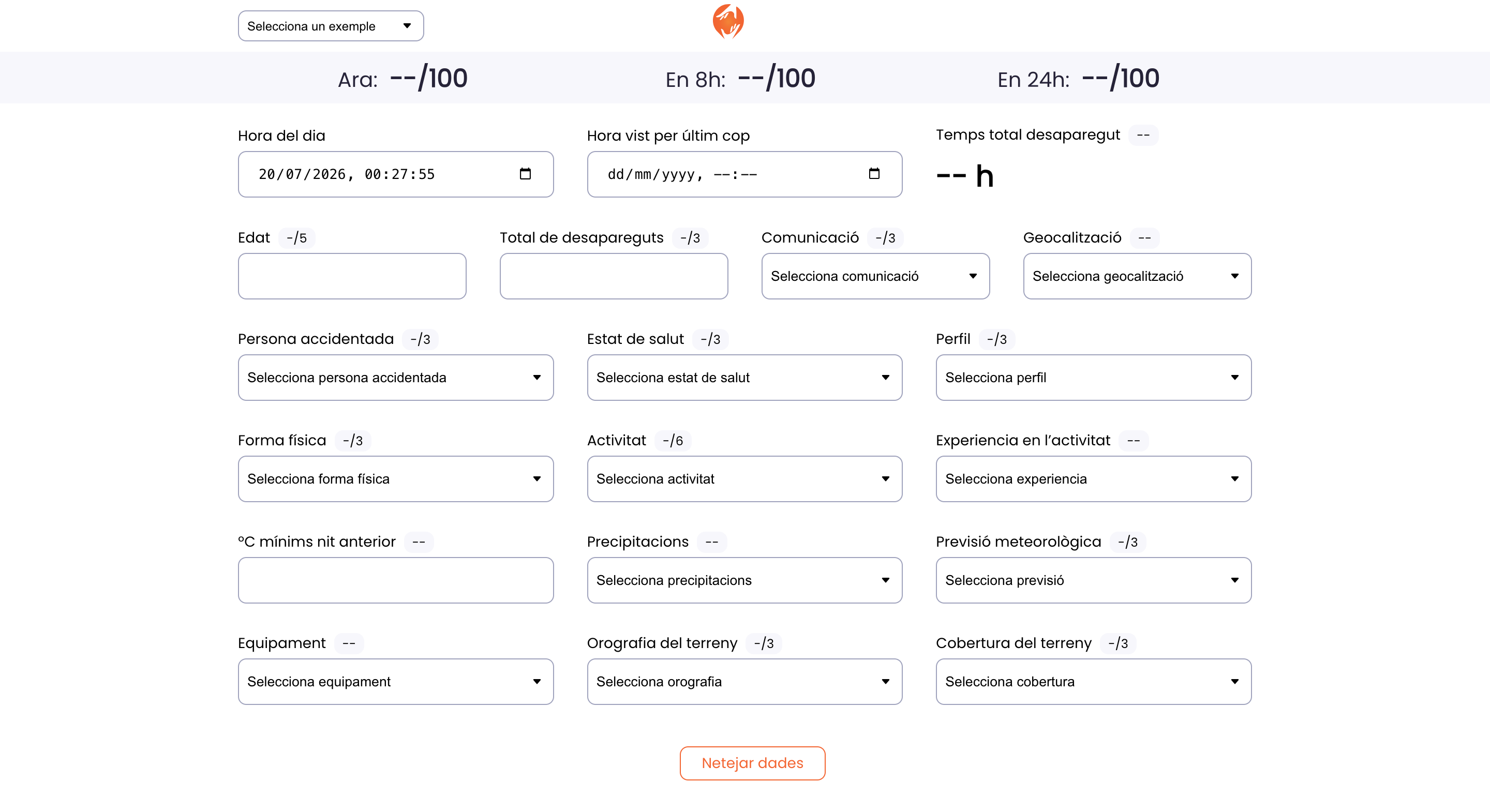Click the Total de desapareguts input field
This screenshot has height=812, width=1490.
614,276
